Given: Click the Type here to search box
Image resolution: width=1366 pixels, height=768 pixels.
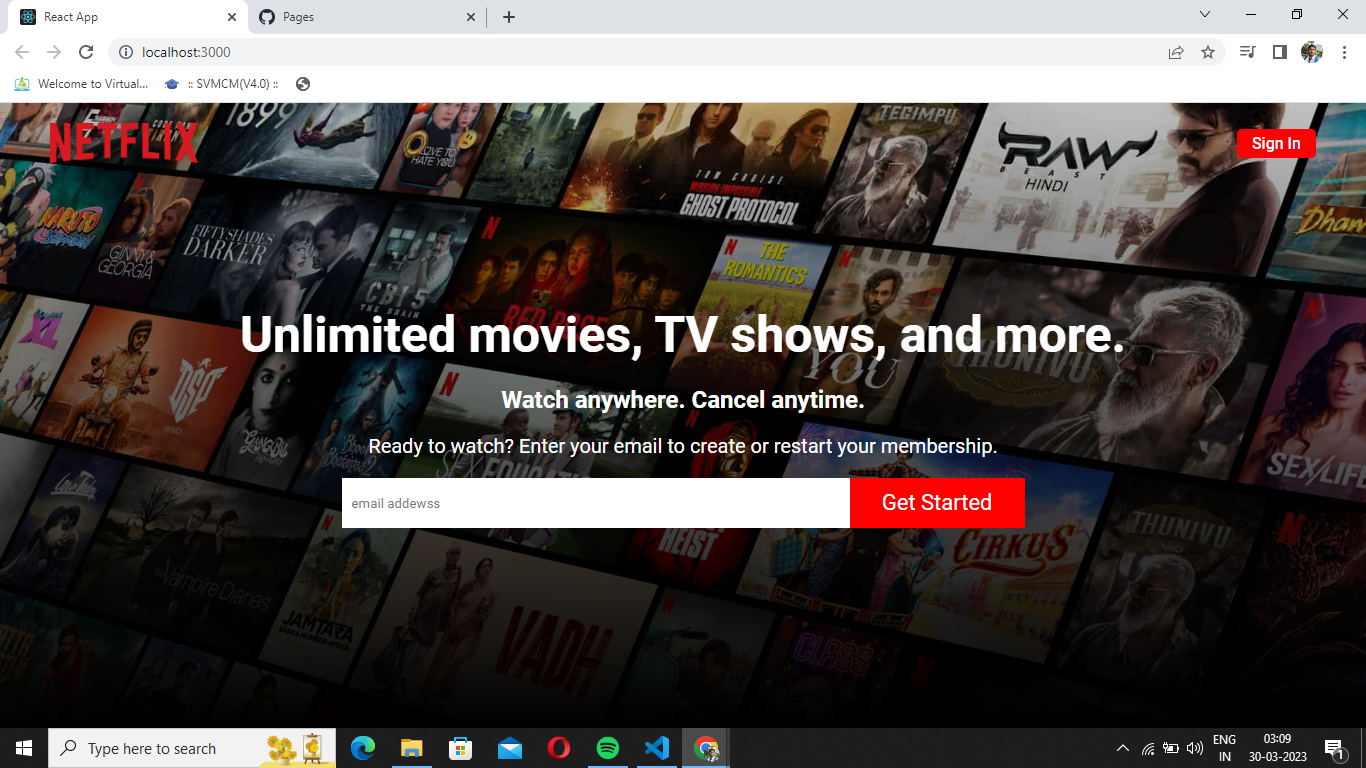Looking at the screenshot, I should click(x=192, y=748).
